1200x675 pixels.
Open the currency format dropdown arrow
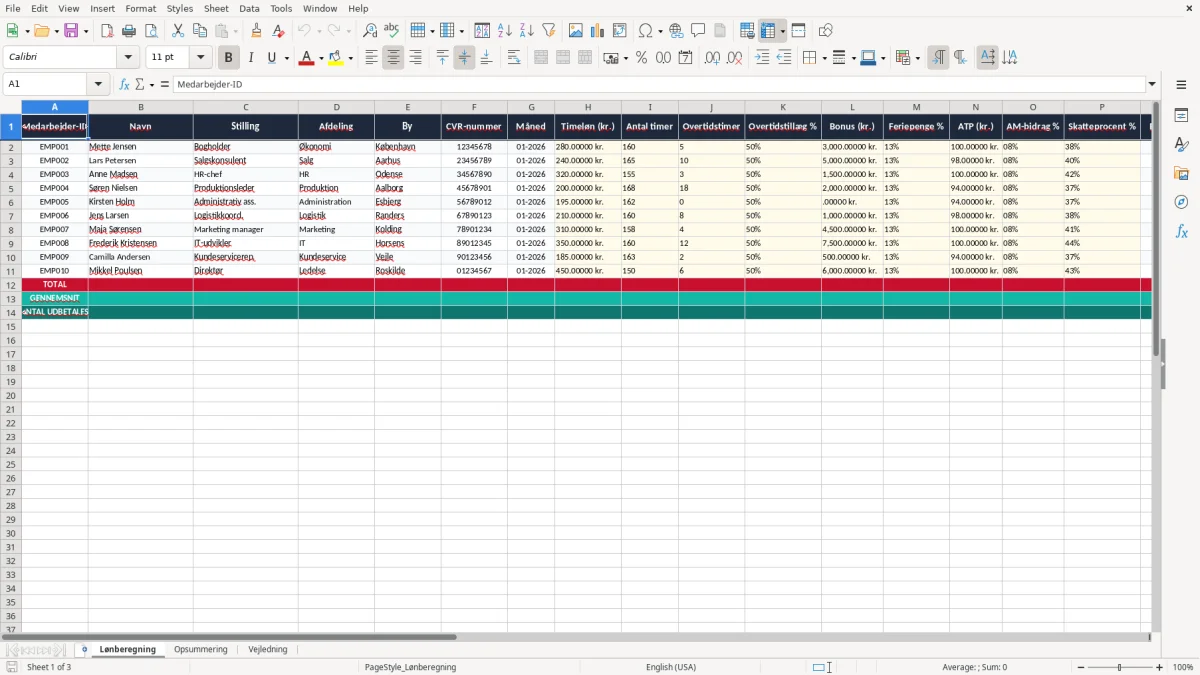(x=625, y=58)
